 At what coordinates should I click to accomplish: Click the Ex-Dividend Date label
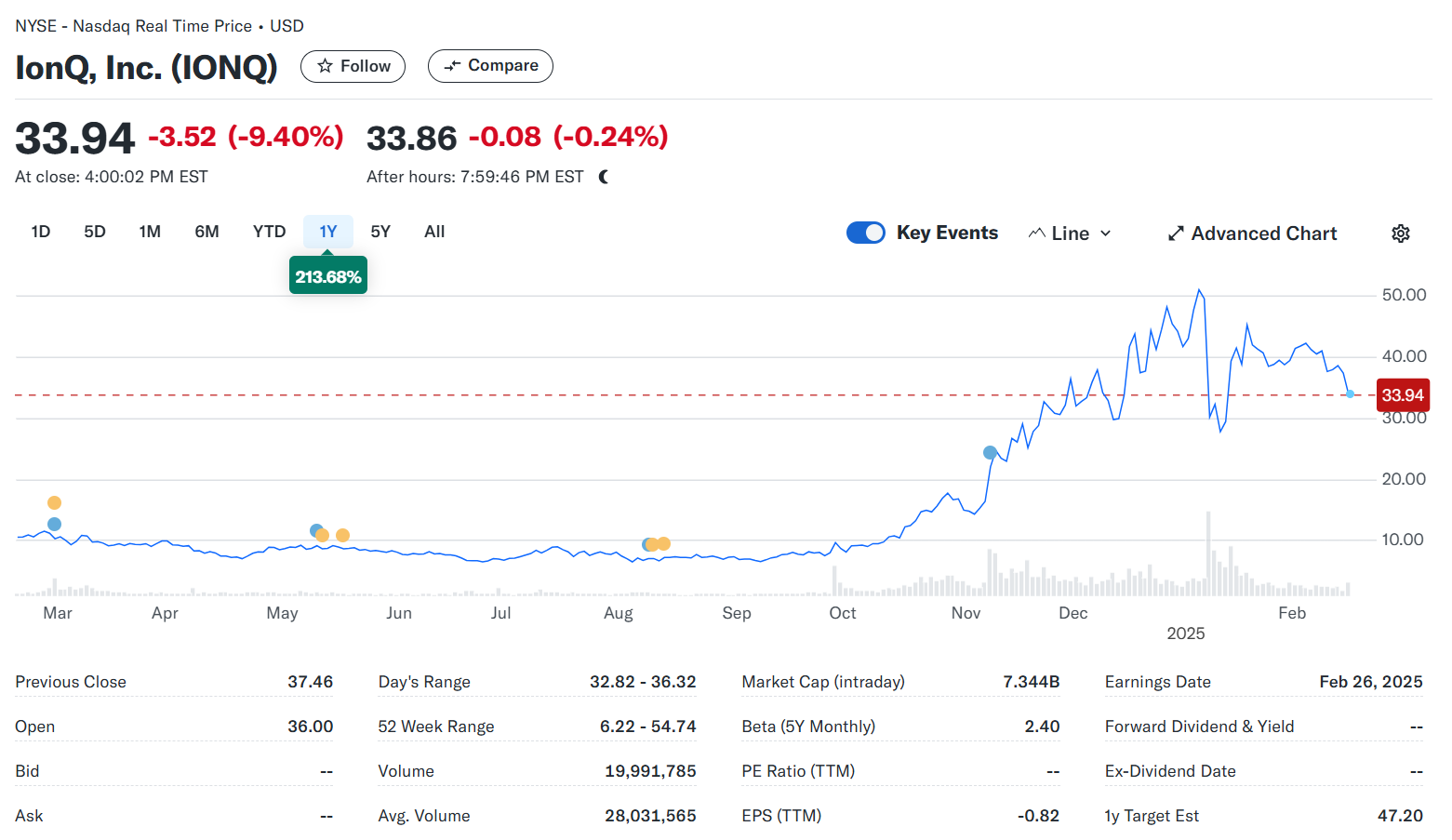(x=1170, y=771)
